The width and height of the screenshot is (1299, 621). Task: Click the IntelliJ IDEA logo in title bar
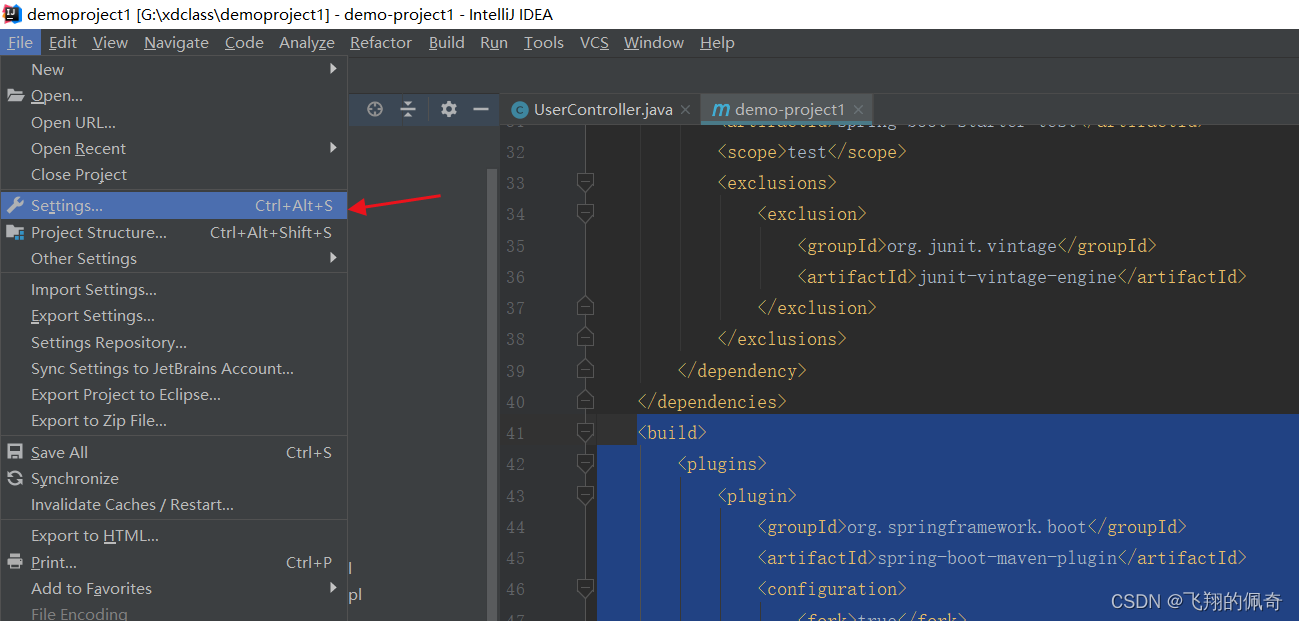point(13,14)
